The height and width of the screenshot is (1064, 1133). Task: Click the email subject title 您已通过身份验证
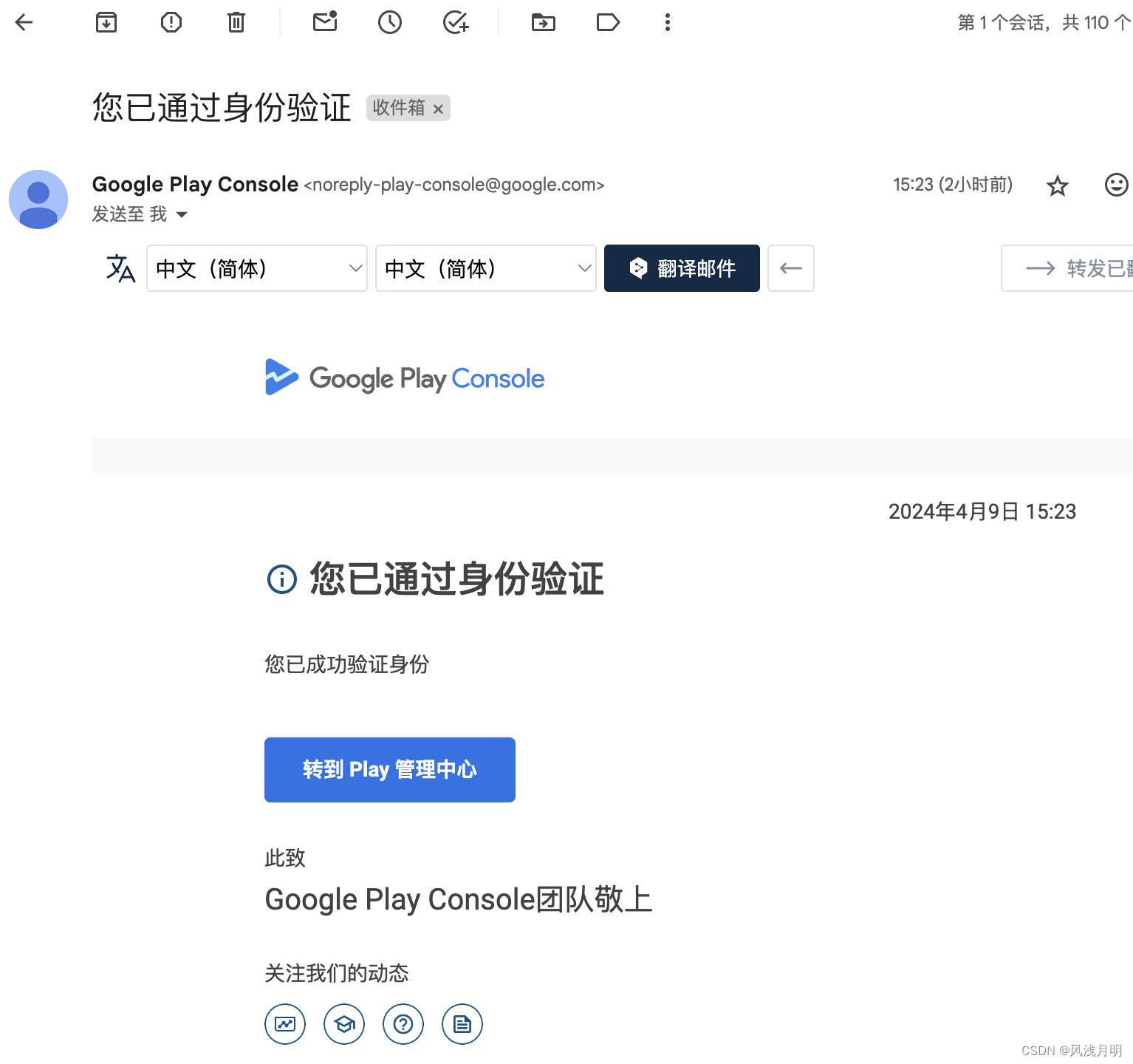[222, 108]
